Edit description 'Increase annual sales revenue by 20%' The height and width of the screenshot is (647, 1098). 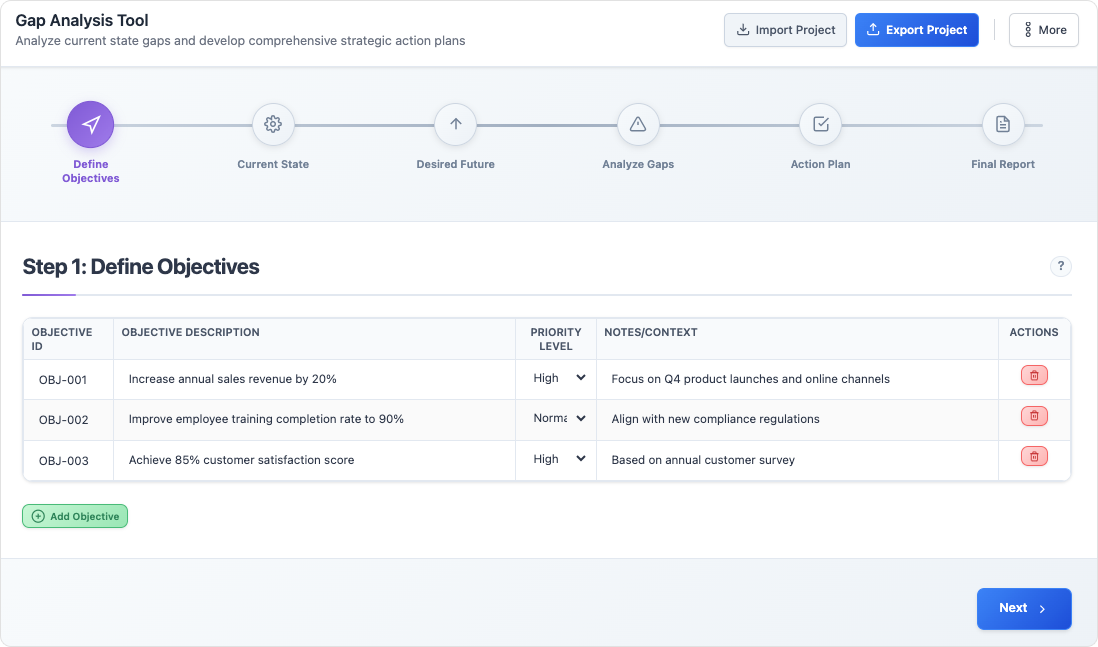click(314, 379)
